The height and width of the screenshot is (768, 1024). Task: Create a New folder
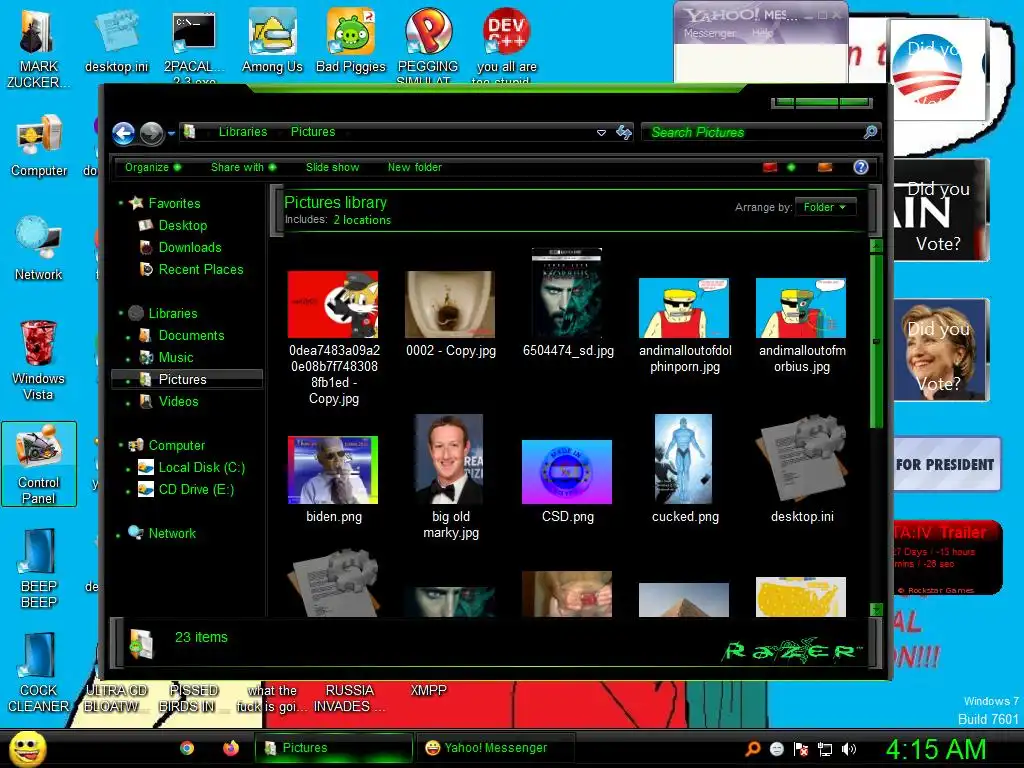coord(415,167)
